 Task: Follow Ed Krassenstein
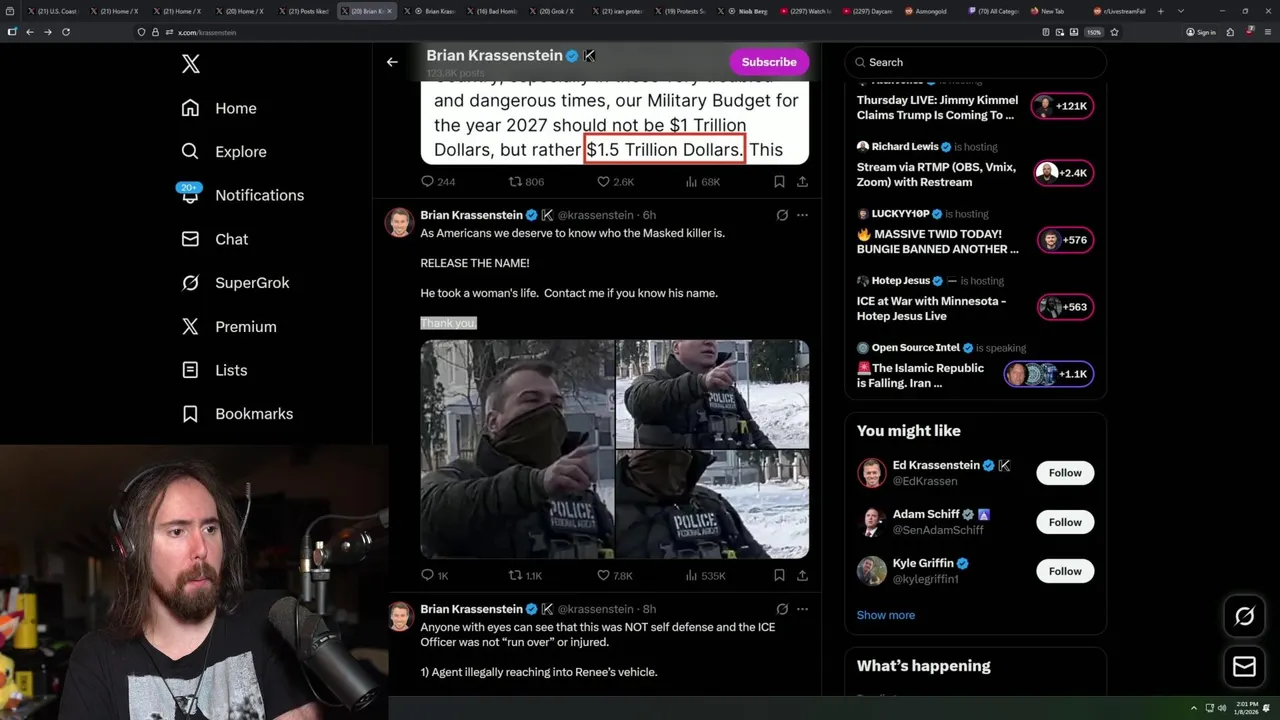[1065, 473]
